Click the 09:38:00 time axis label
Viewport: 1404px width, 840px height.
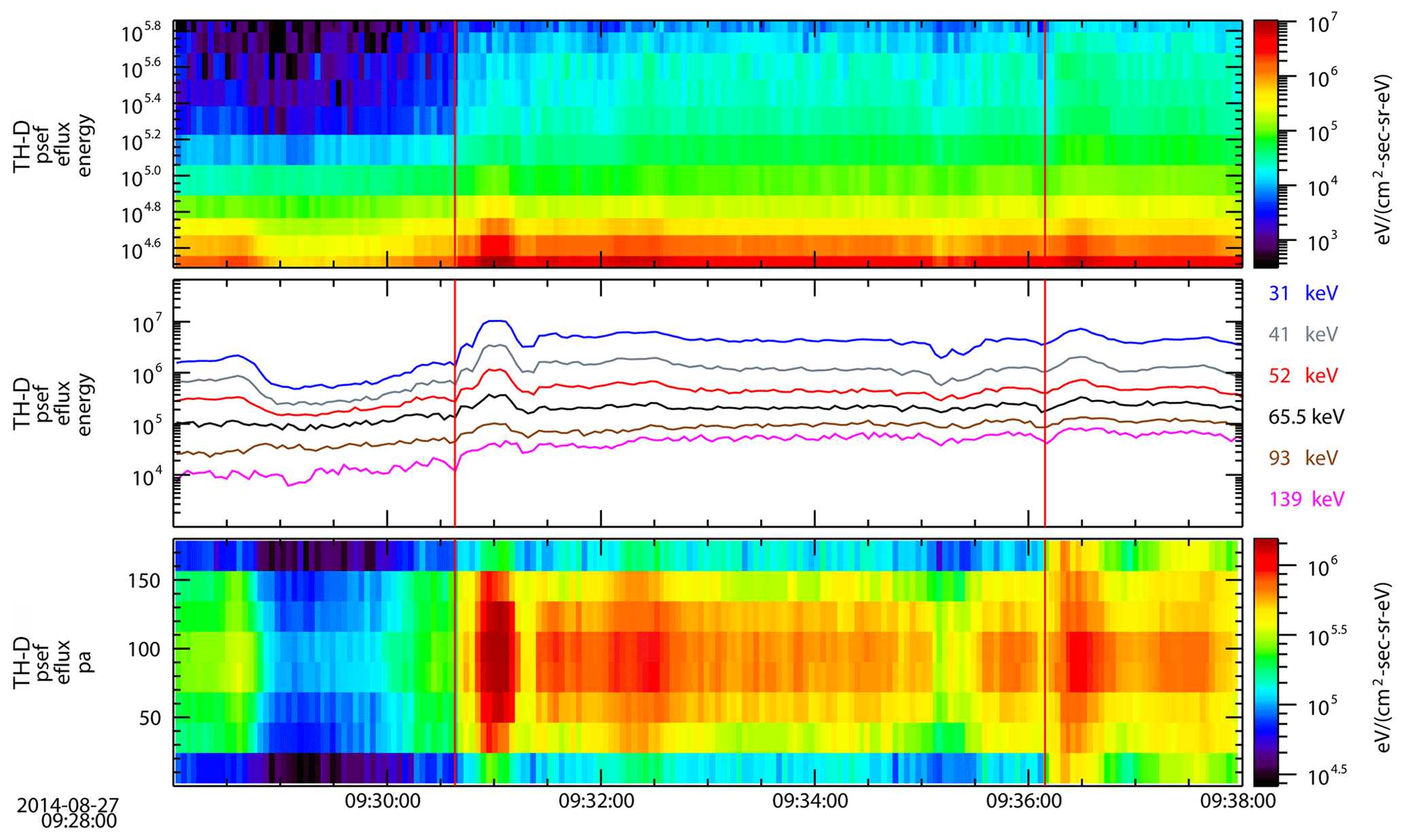coord(1237,801)
